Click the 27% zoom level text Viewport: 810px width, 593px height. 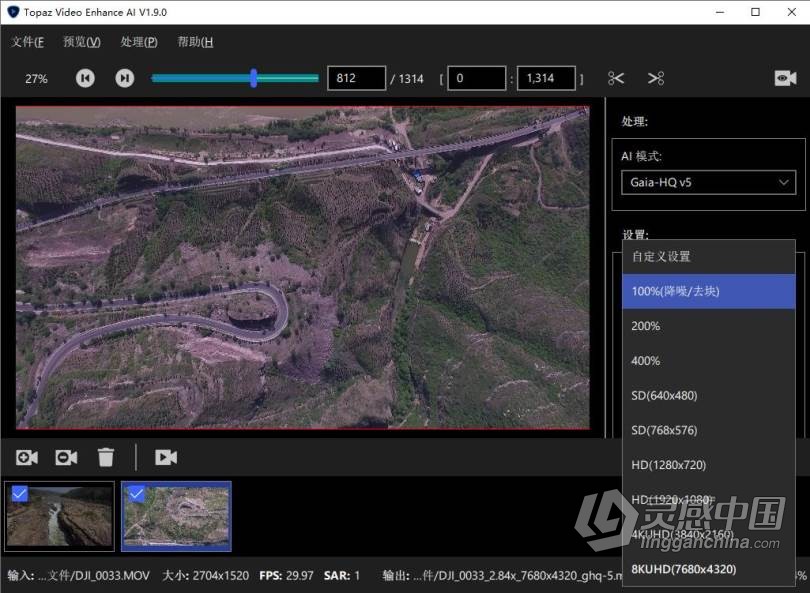point(36,79)
